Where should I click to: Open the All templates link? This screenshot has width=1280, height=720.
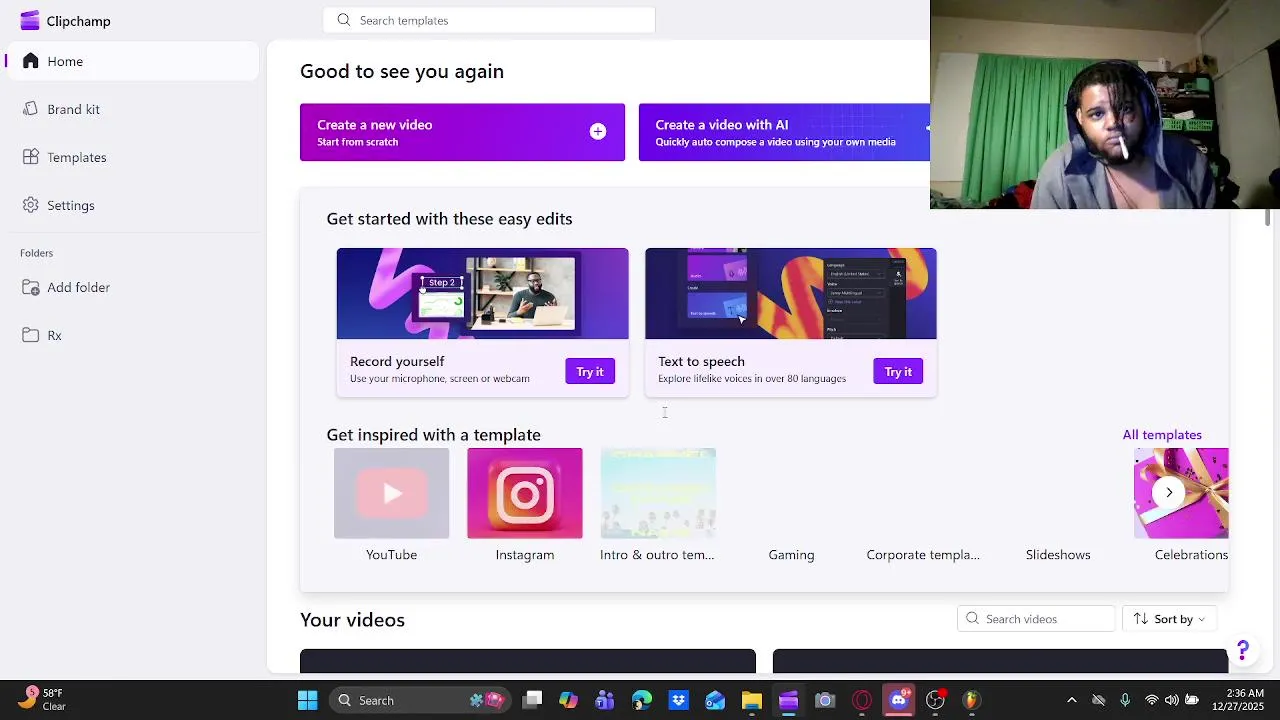tap(1162, 435)
